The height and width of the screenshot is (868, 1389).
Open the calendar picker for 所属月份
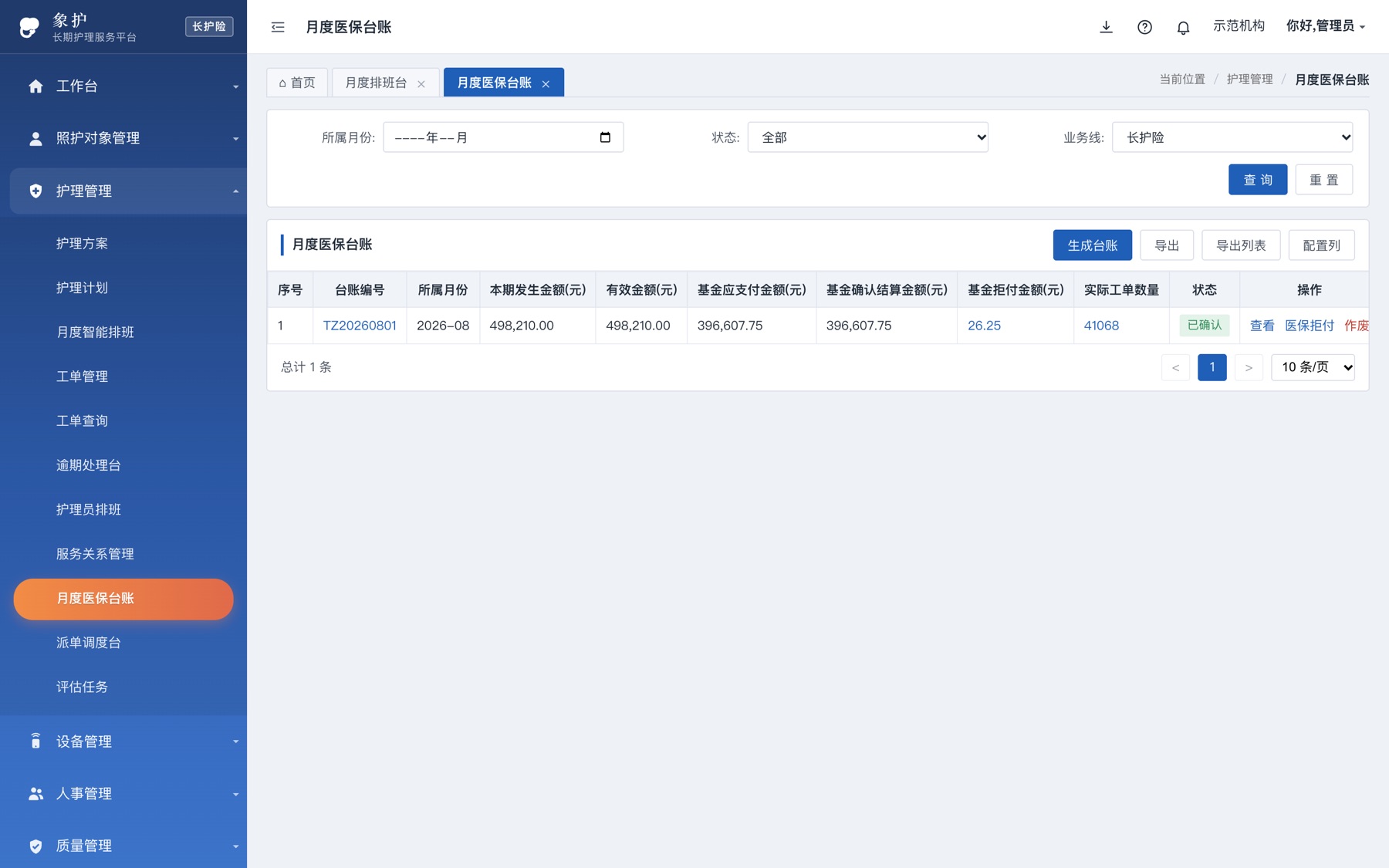[x=605, y=137]
